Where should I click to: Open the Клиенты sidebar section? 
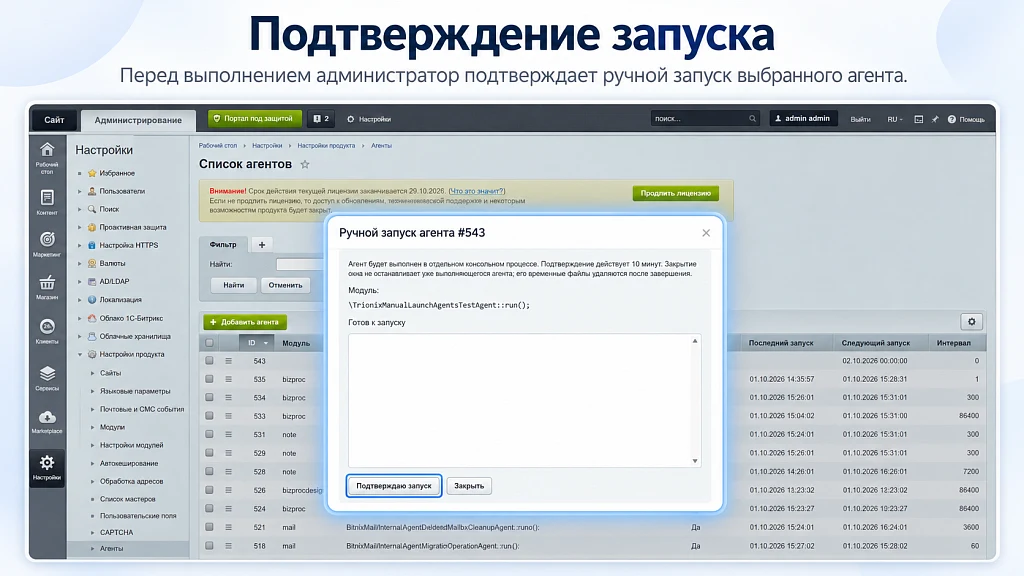[x=47, y=331]
